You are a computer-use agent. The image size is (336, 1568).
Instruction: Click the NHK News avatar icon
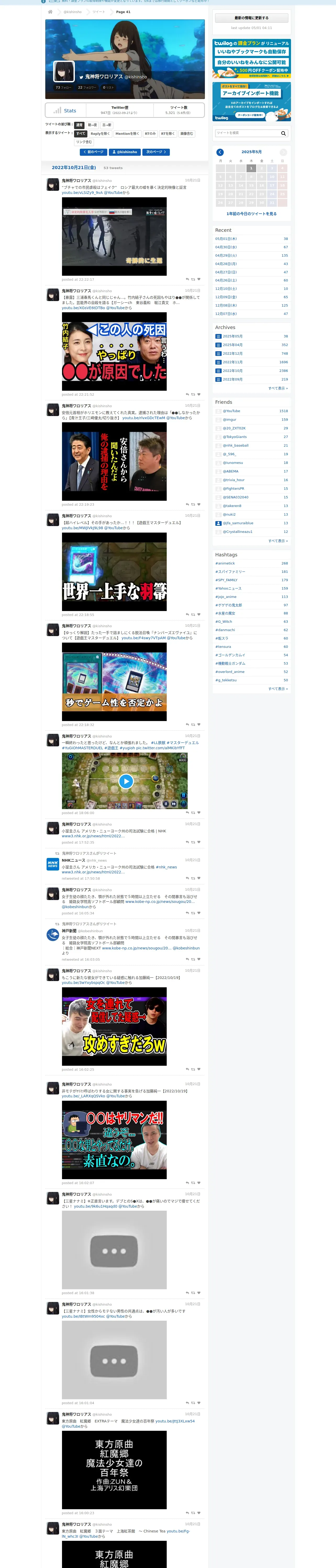tap(53, 864)
